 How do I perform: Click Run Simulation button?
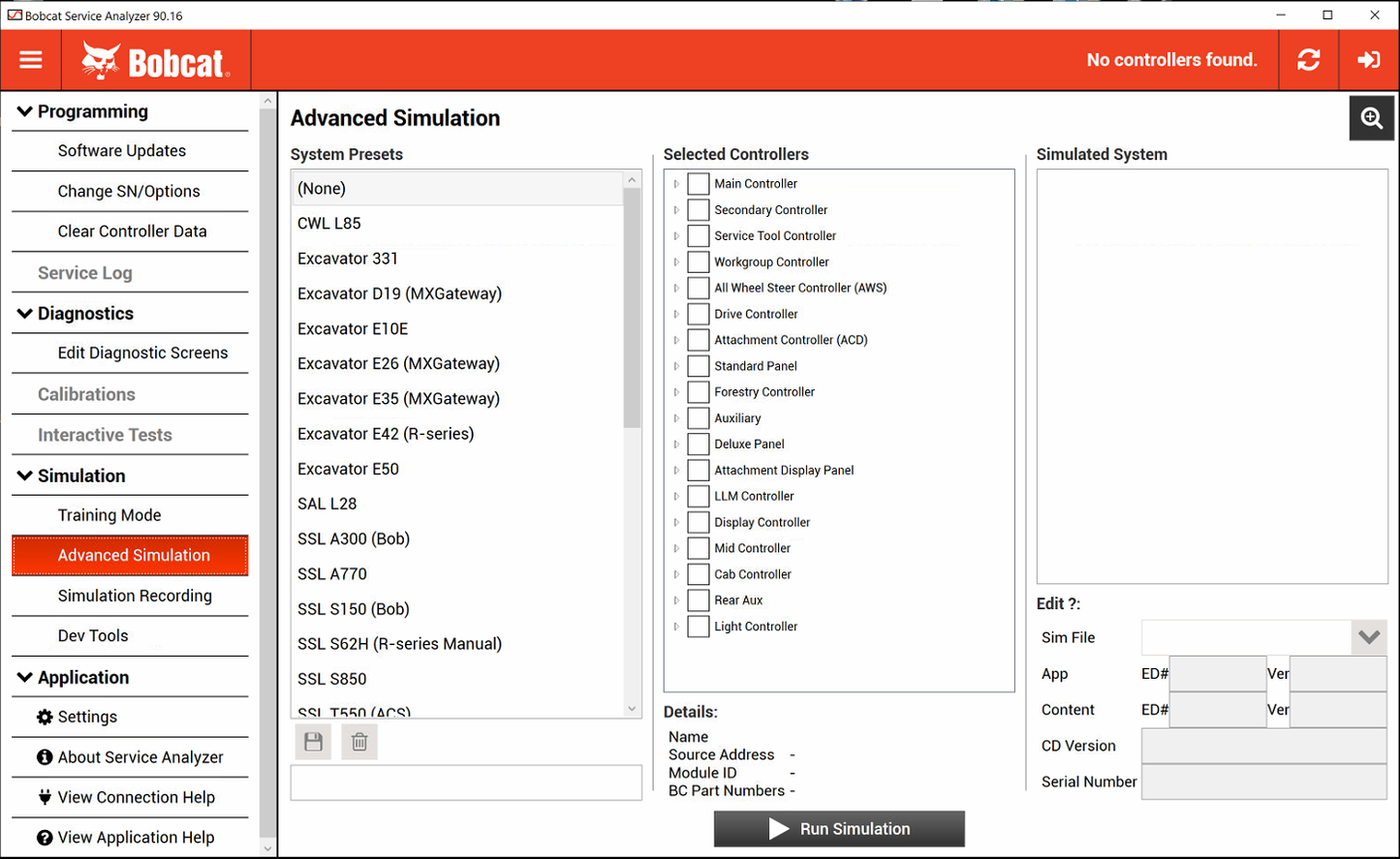coord(839,829)
